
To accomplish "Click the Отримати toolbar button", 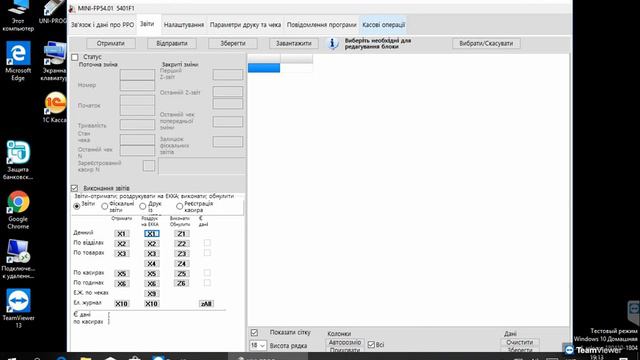I will [x=111, y=43].
